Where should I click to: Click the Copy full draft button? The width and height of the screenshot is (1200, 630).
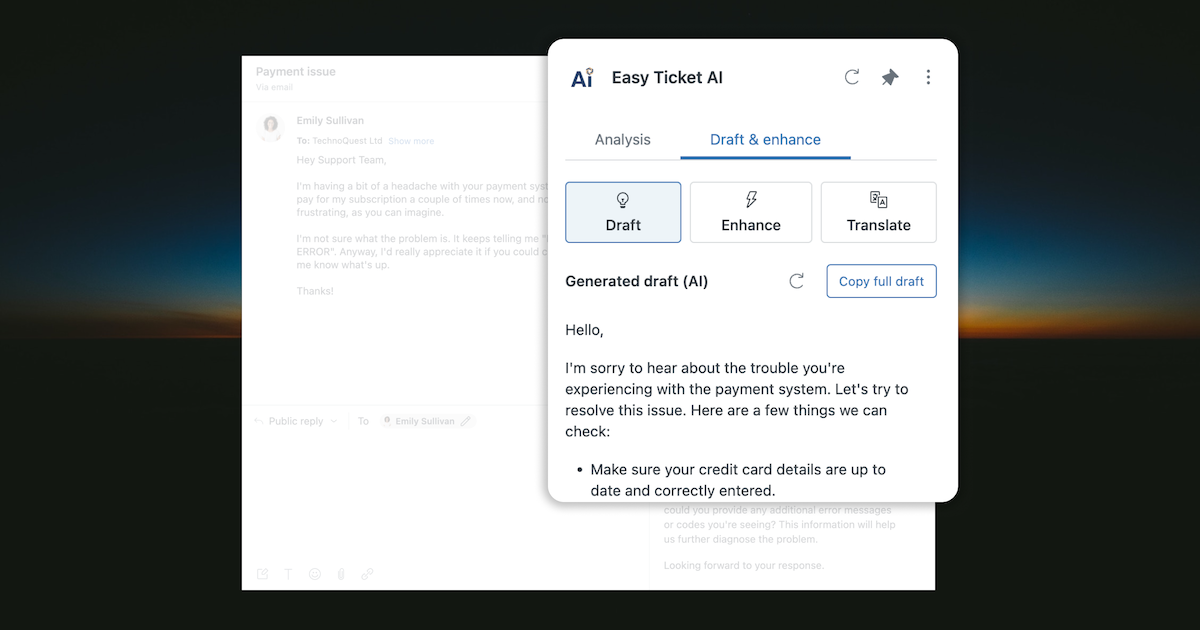pos(881,281)
